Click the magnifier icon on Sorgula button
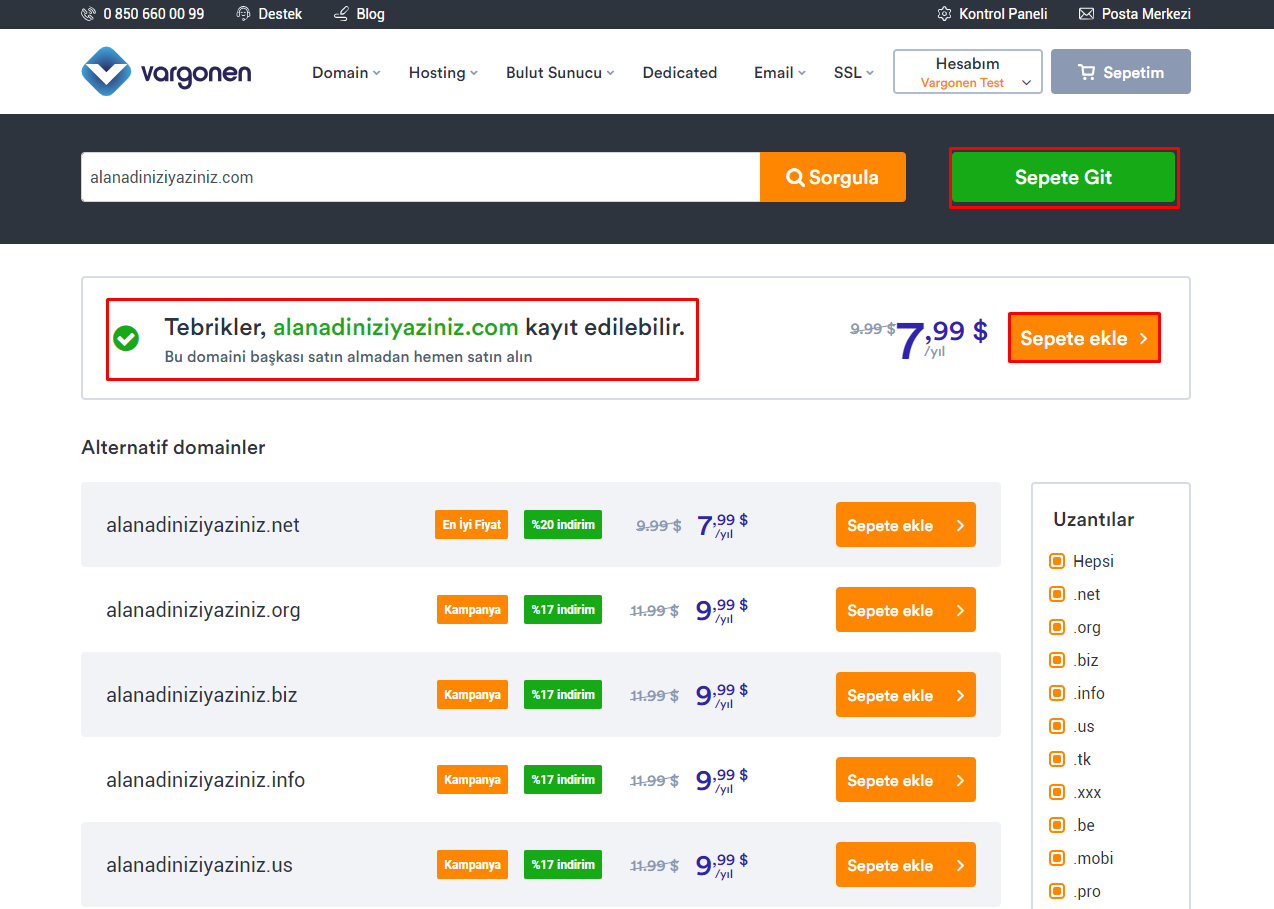 796,177
